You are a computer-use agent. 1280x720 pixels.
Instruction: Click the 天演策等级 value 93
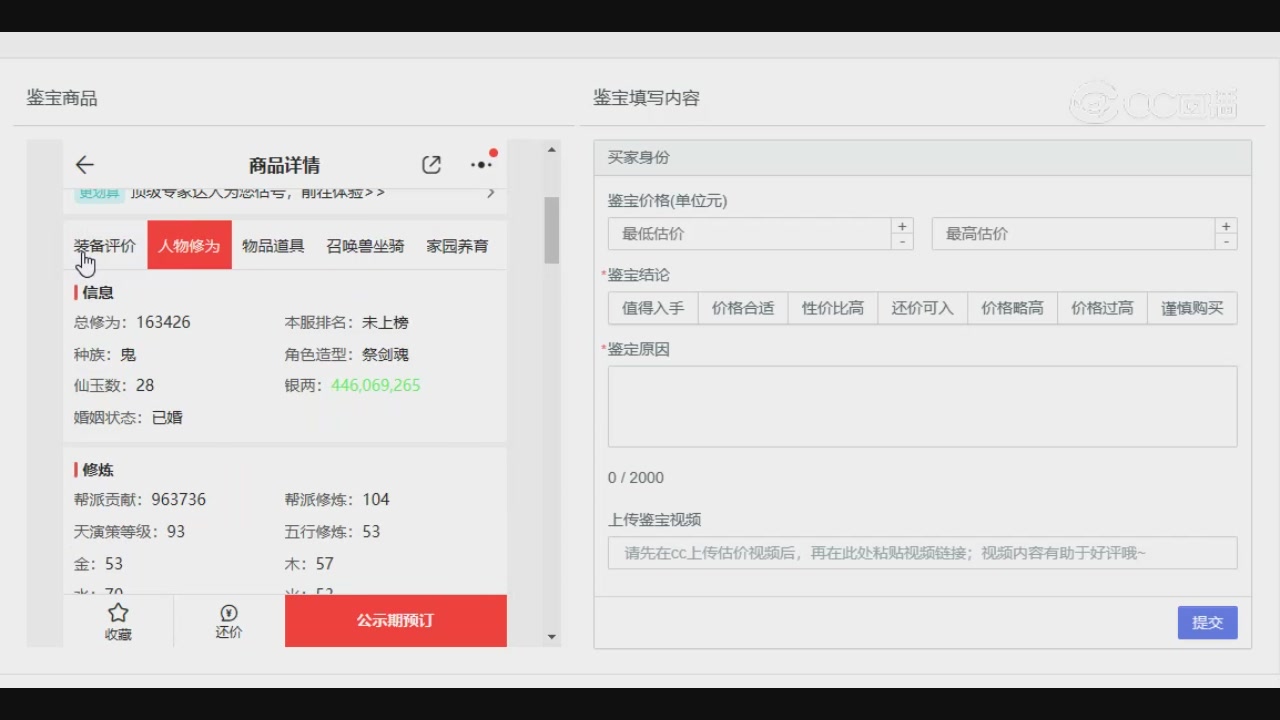pos(176,531)
